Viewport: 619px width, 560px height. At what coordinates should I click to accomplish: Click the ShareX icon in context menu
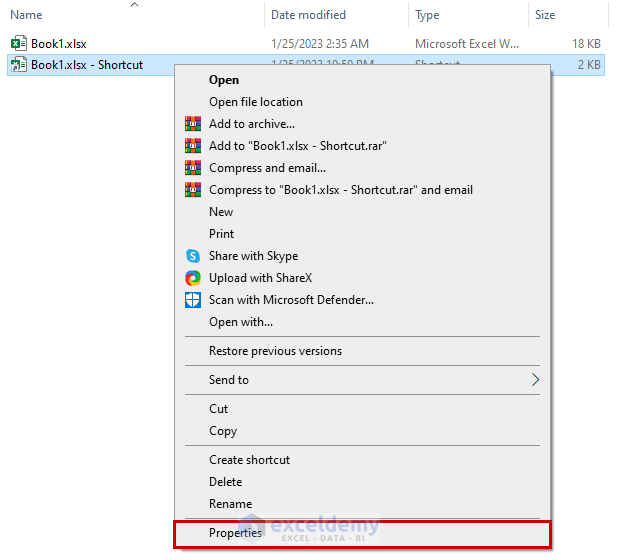coord(193,278)
